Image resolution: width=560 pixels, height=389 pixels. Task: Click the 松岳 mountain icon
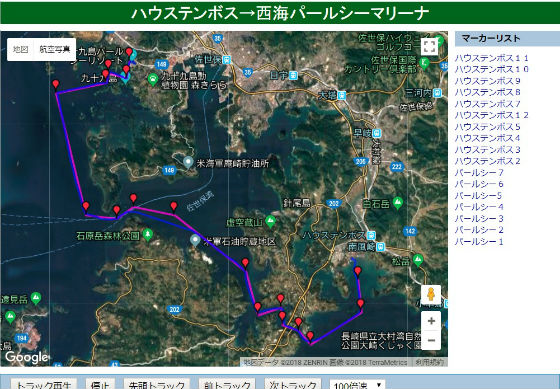[x=418, y=260]
